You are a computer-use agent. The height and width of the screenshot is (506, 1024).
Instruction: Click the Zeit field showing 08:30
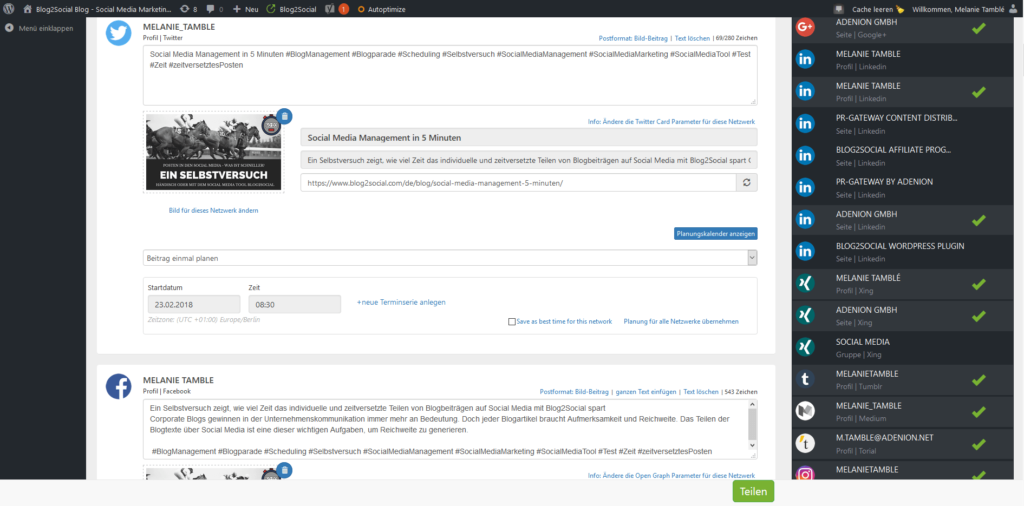pyautogui.click(x=295, y=304)
